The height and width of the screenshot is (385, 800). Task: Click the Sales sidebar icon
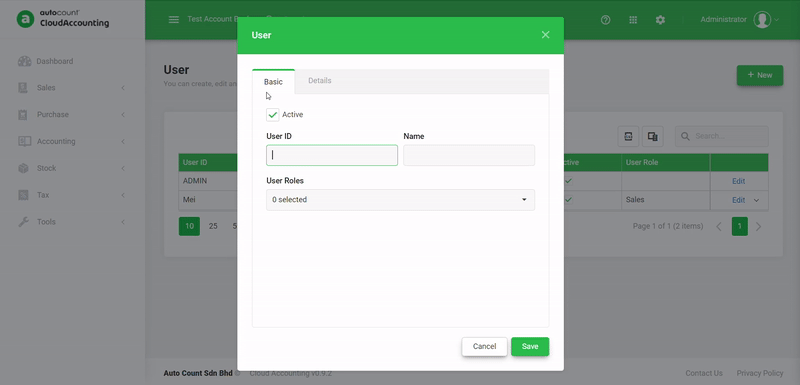[x=23, y=88]
